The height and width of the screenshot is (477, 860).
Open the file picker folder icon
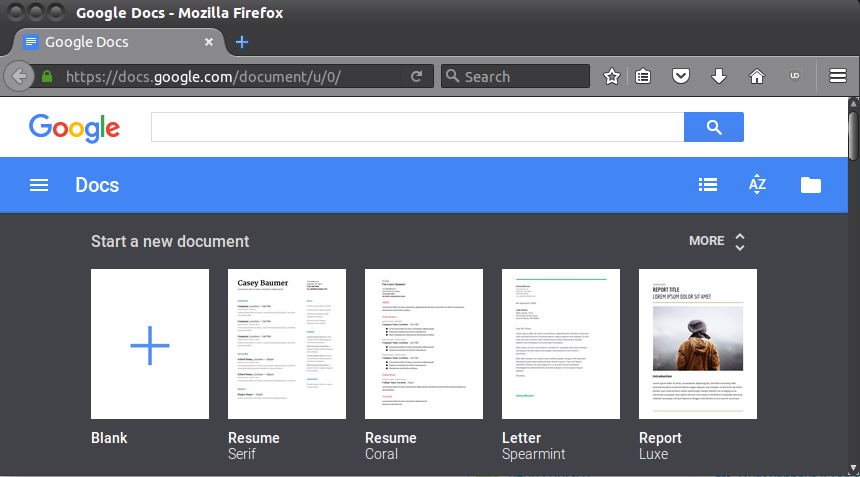[x=811, y=185]
